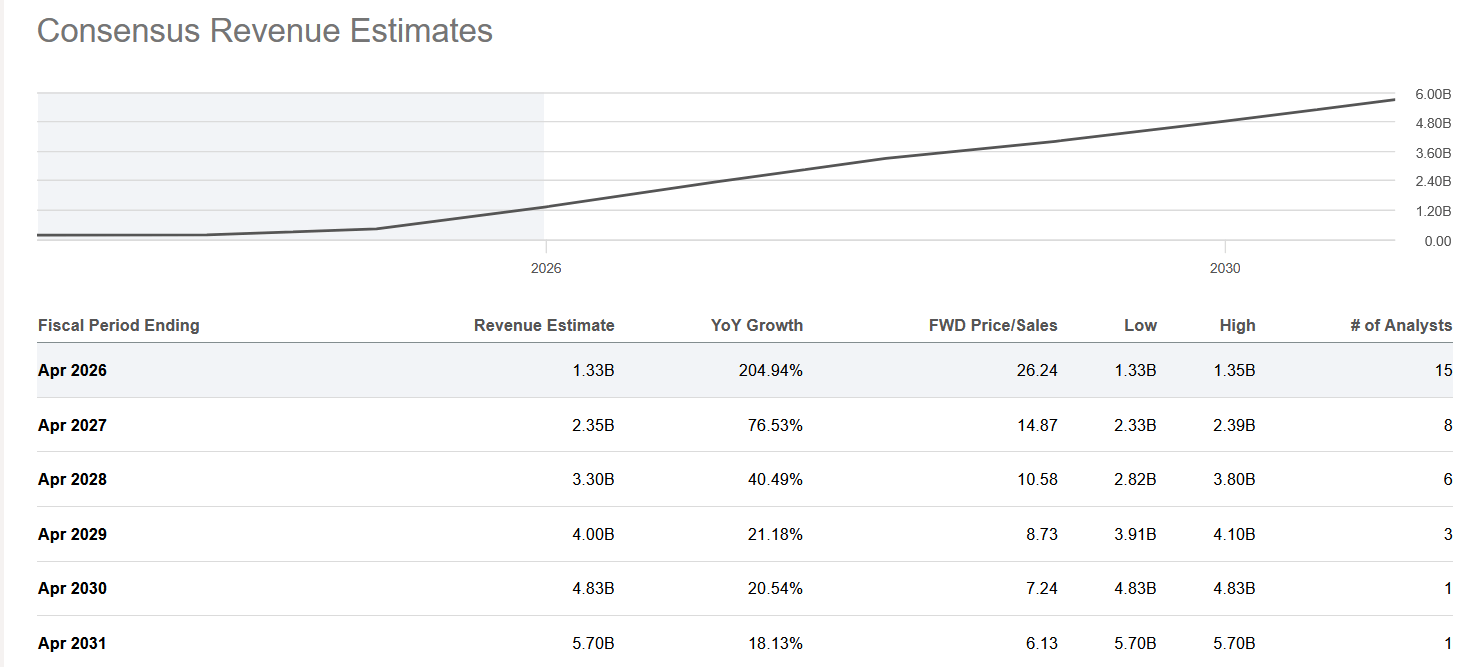Click the 0.00 y-axis label

1437,241
